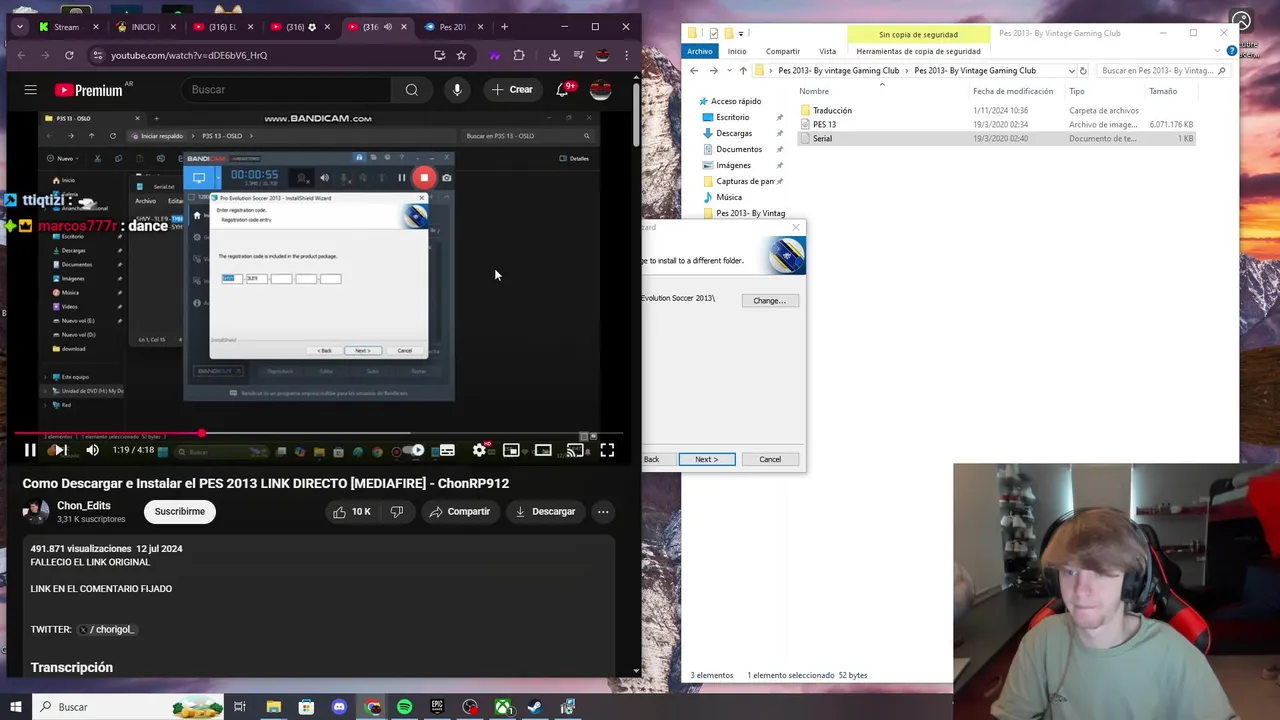1280x720 pixels.
Task: Open a new browser tab
Action: pyautogui.click(x=505, y=27)
